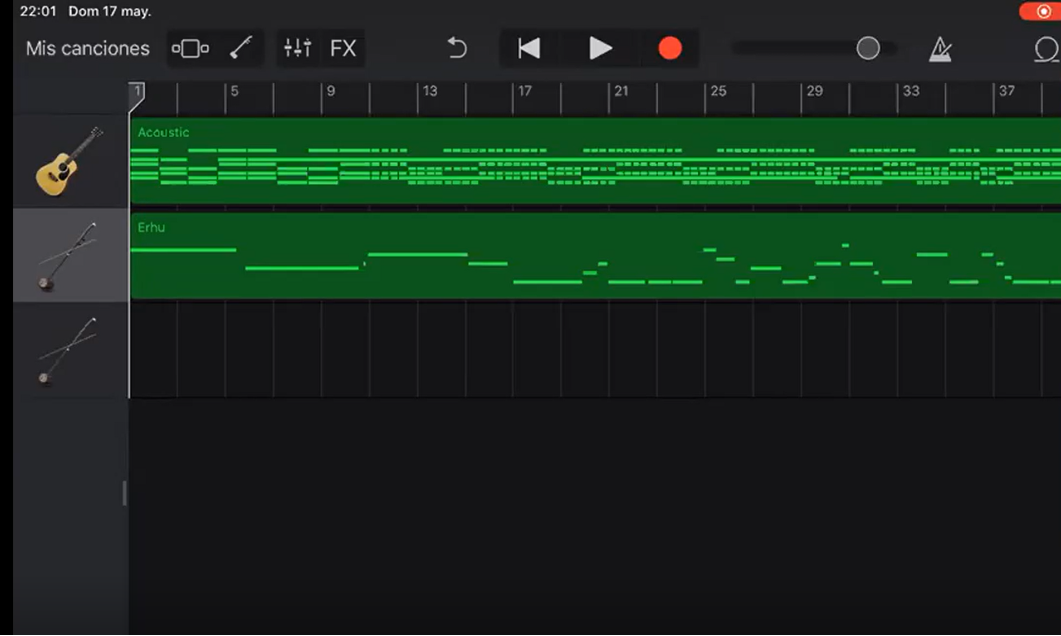Tap bar 17 on the ruler
Screen dimensions: 1061x636
coord(525,91)
